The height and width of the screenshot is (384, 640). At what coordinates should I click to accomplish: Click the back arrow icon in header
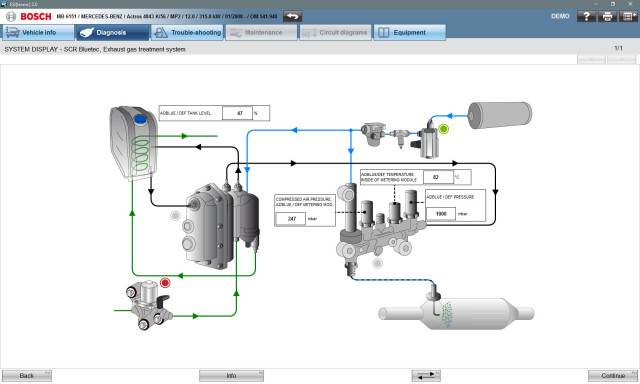[x=292, y=16]
